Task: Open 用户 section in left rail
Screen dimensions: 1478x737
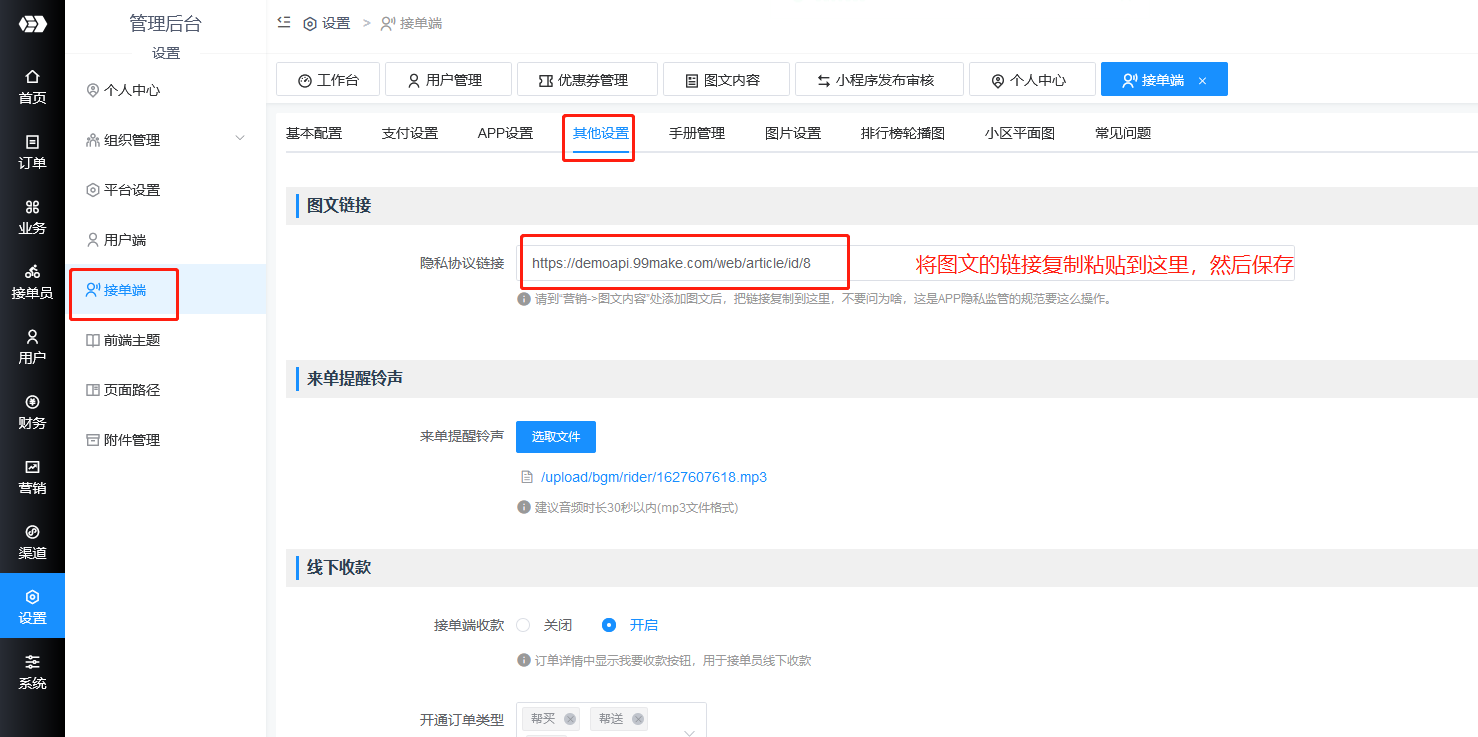Action: (32, 347)
